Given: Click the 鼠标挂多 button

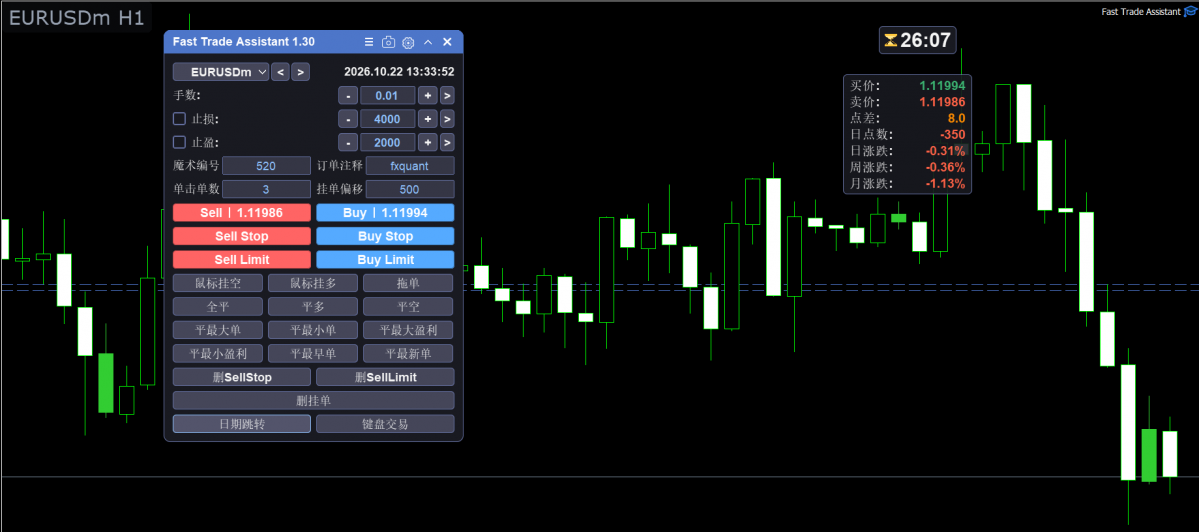Looking at the screenshot, I should click(313, 284).
